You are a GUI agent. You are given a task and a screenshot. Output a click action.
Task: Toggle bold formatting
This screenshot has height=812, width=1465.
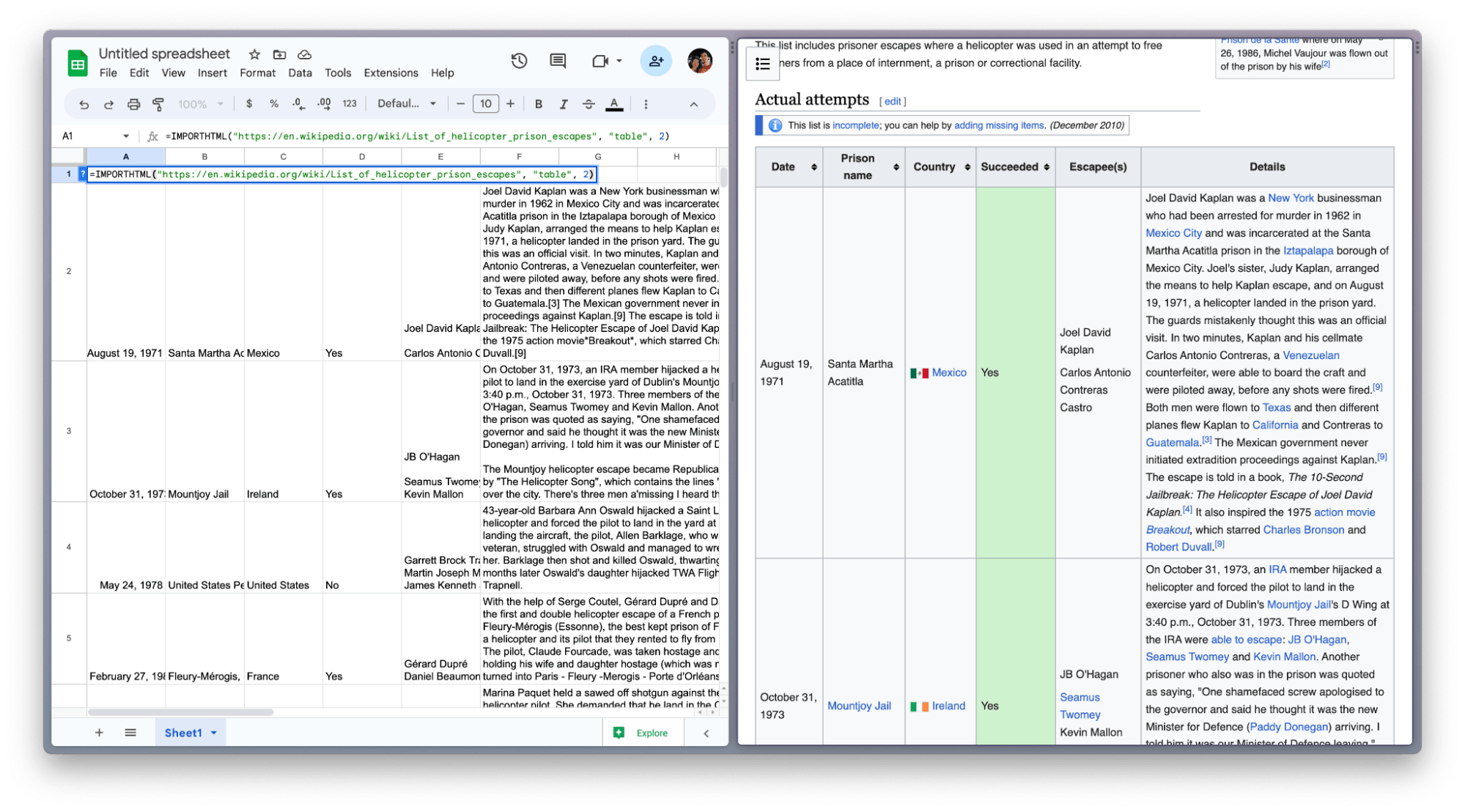tap(539, 104)
